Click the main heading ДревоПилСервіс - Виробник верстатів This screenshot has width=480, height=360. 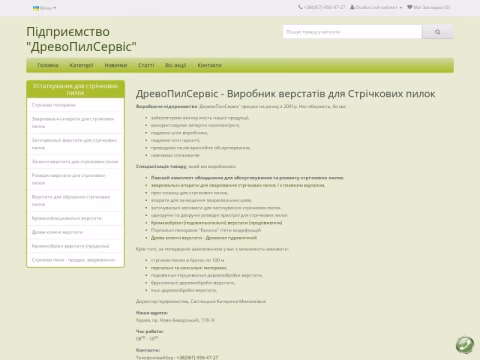point(285,94)
